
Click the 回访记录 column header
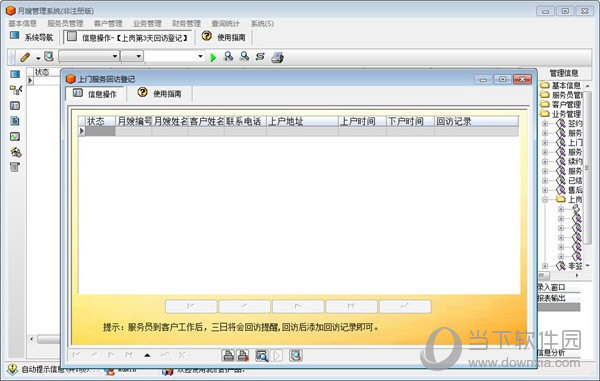[476, 122]
